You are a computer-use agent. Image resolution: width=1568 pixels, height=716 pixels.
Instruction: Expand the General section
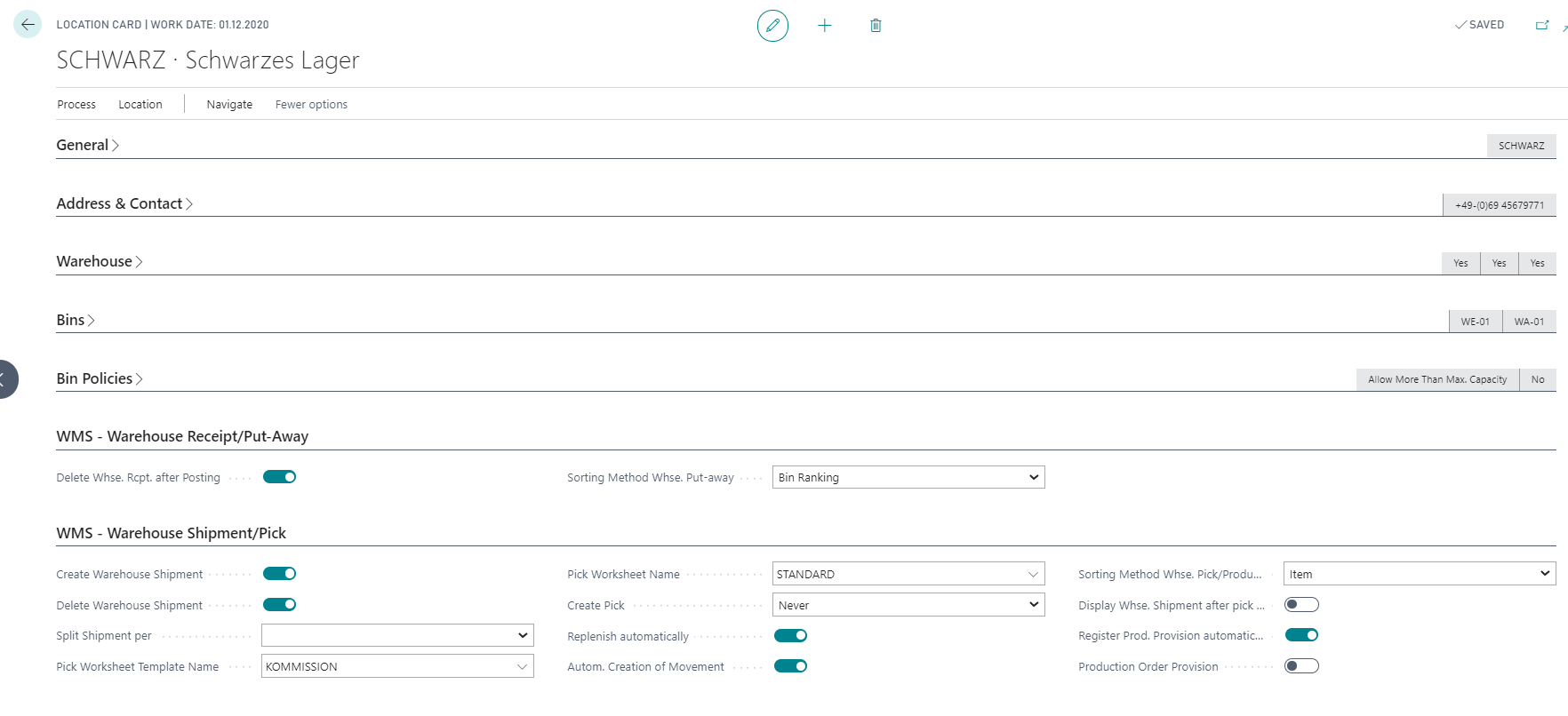pos(87,145)
